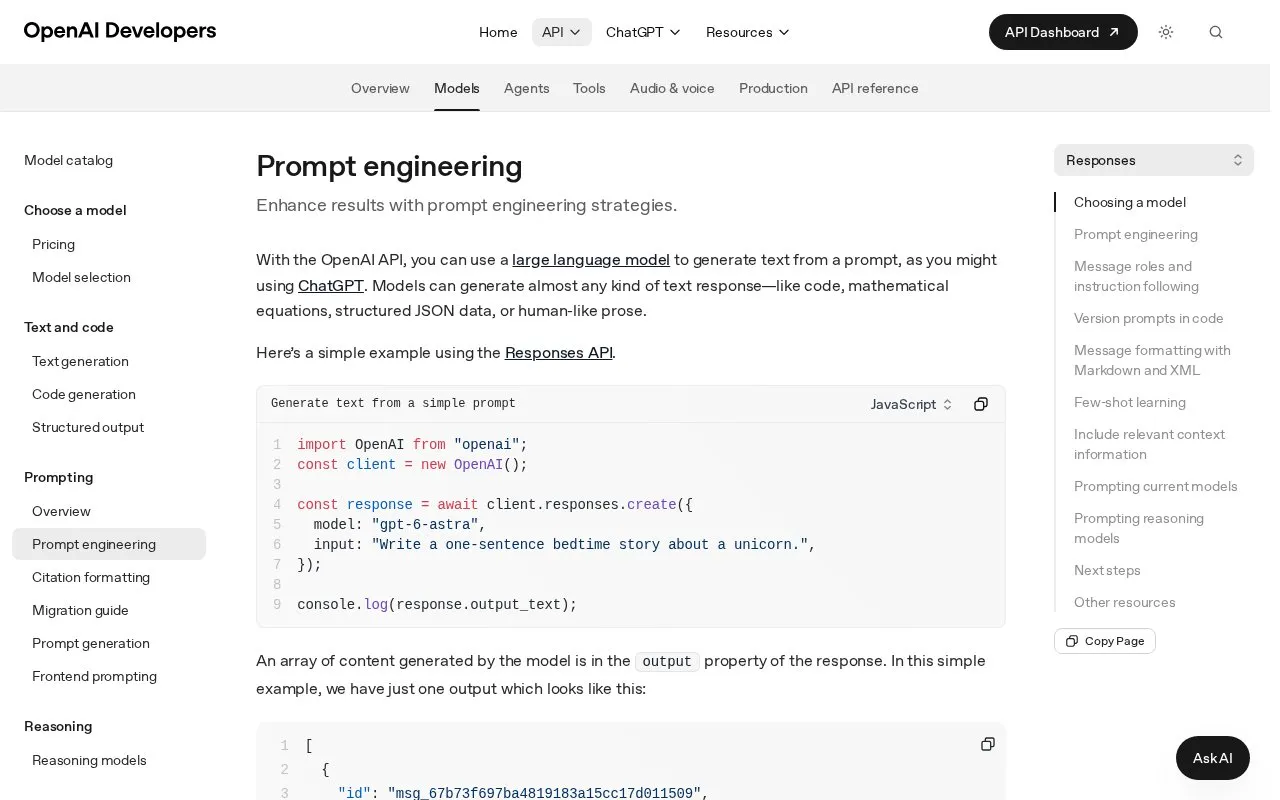Open Text generation in the sidebar
This screenshot has height=800, width=1280.
coord(80,361)
